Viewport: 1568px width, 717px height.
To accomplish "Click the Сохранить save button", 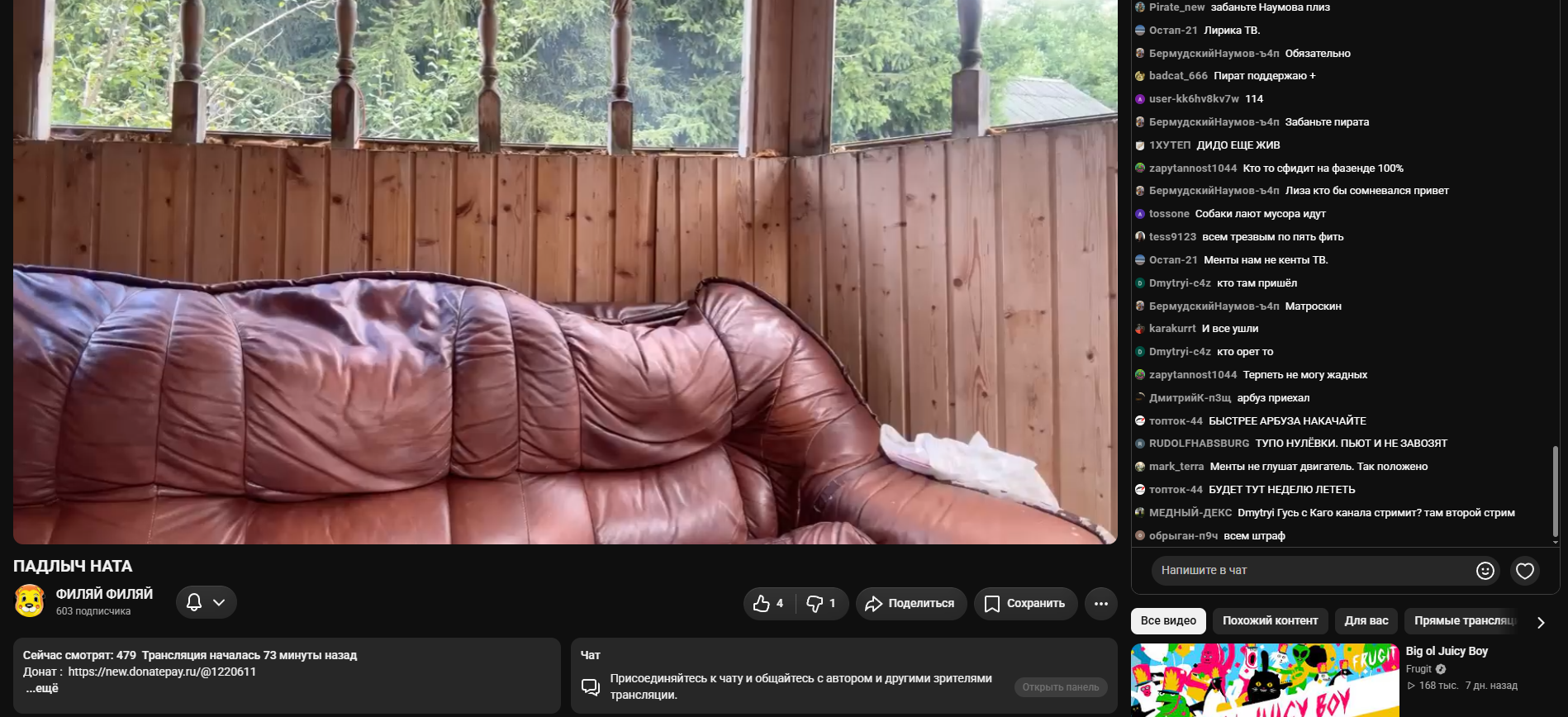I will pos(1025,604).
